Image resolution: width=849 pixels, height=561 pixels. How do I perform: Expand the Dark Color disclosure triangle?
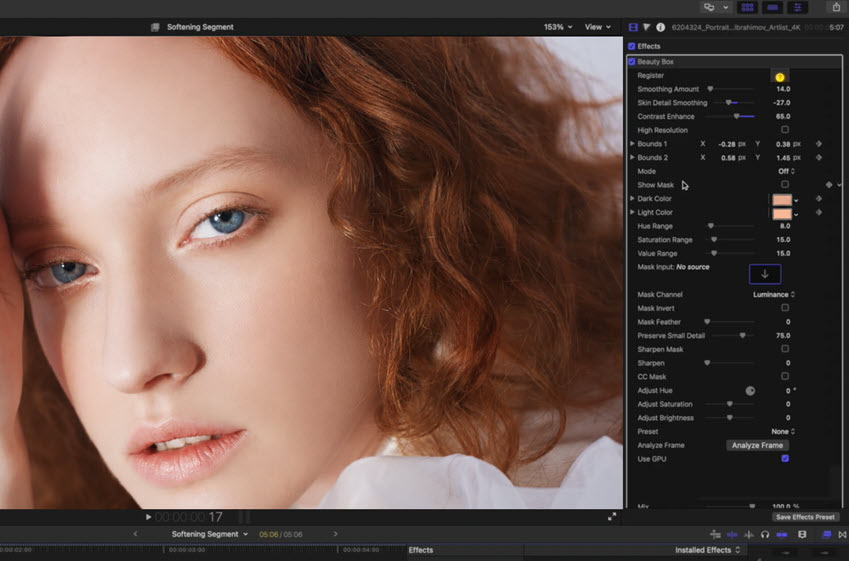(632, 198)
